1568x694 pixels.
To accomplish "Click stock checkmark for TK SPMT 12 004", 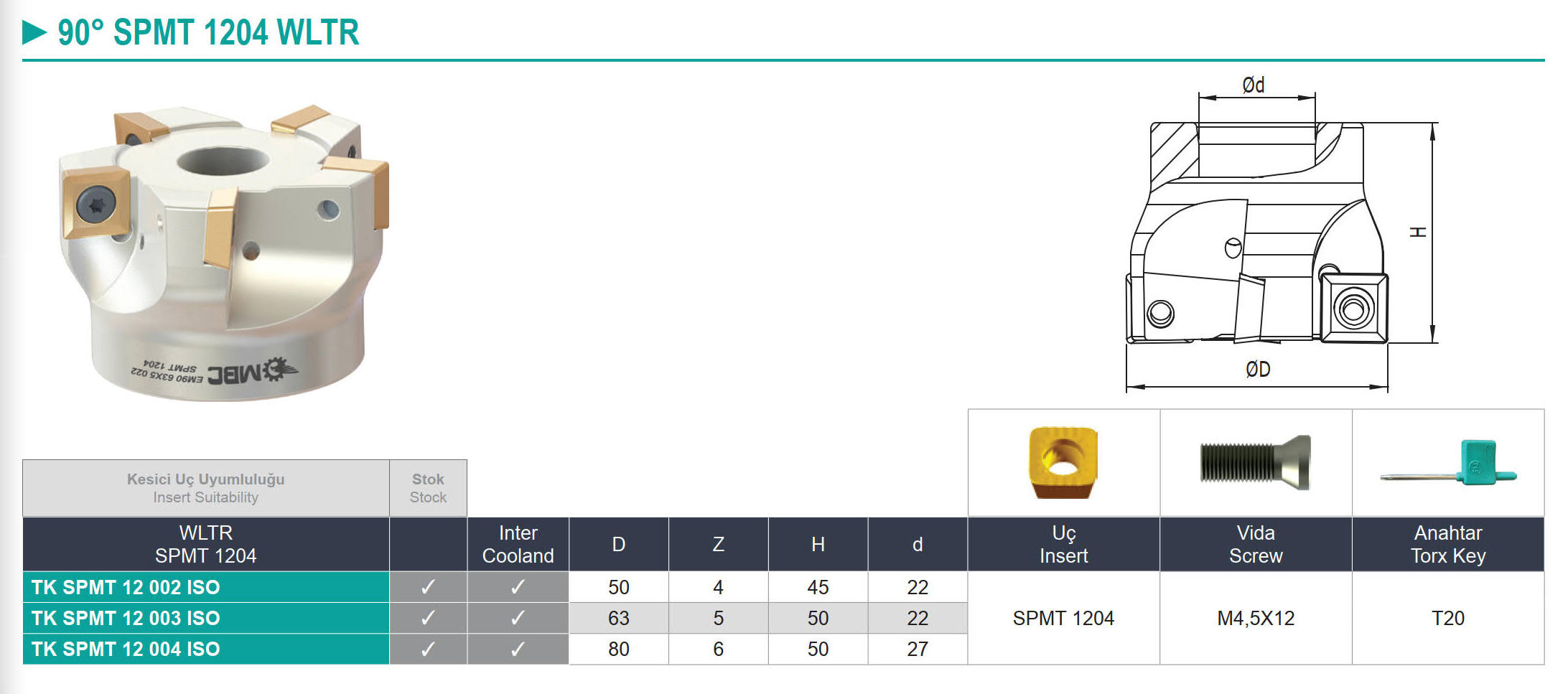I will 428,649.
